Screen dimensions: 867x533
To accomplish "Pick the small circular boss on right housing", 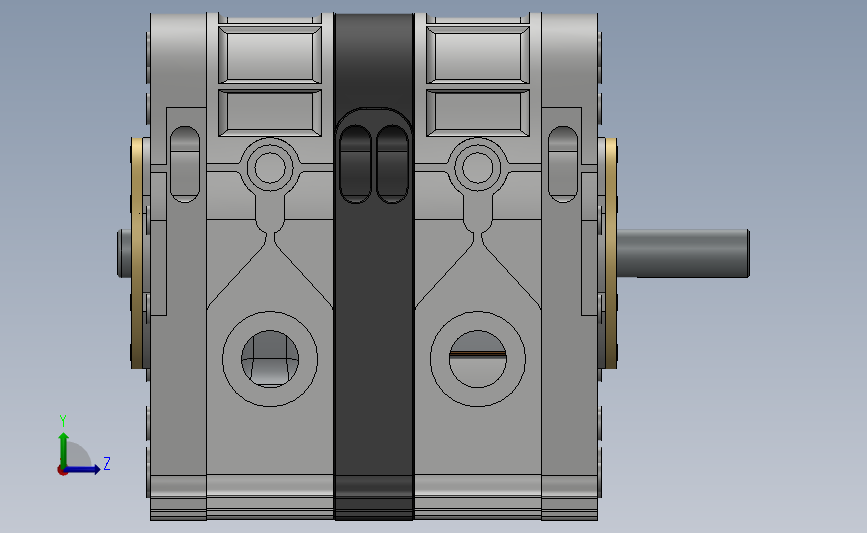I will (x=478, y=167).
